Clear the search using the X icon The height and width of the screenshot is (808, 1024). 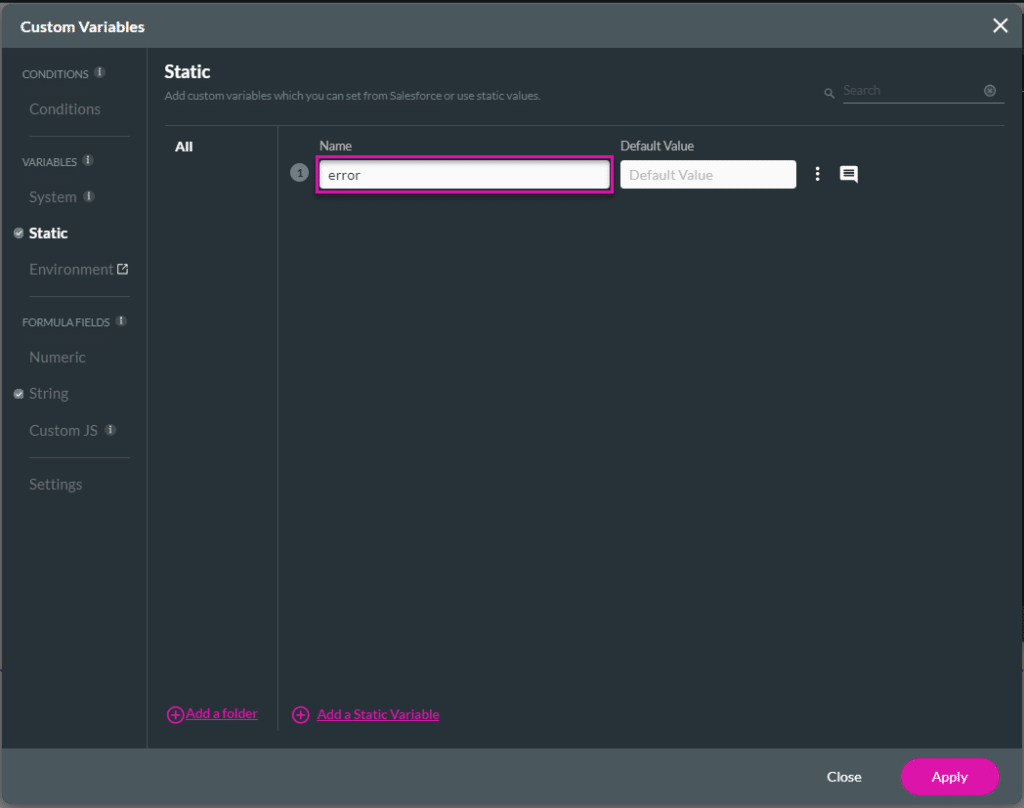pyautogui.click(x=990, y=91)
